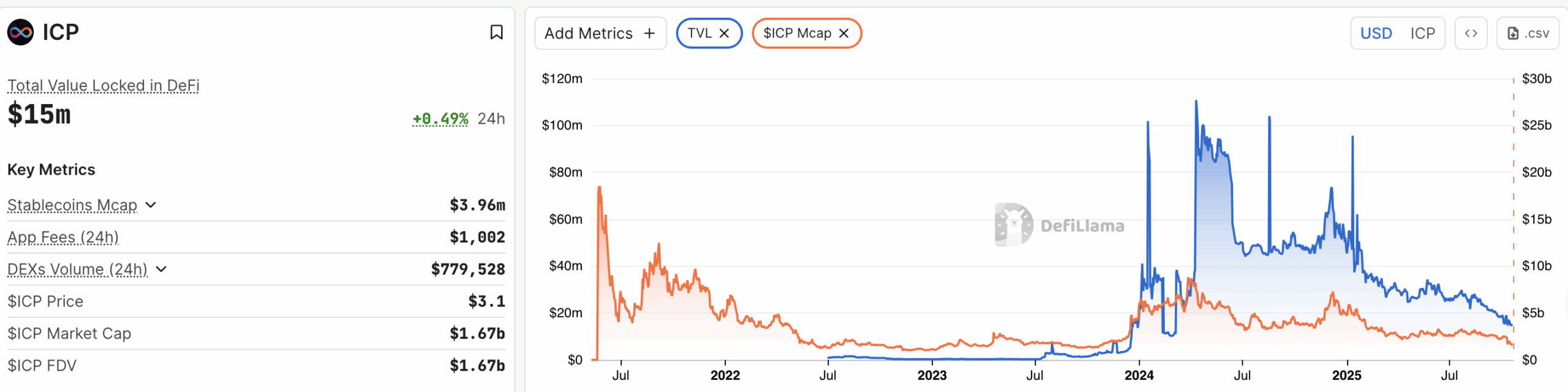
Task: Download chart data as .csv
Action: 1528,34
